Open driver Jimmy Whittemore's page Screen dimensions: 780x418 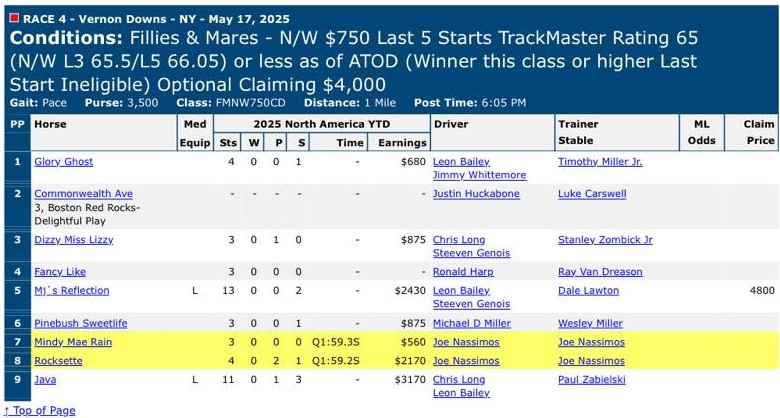coord(479,175)
